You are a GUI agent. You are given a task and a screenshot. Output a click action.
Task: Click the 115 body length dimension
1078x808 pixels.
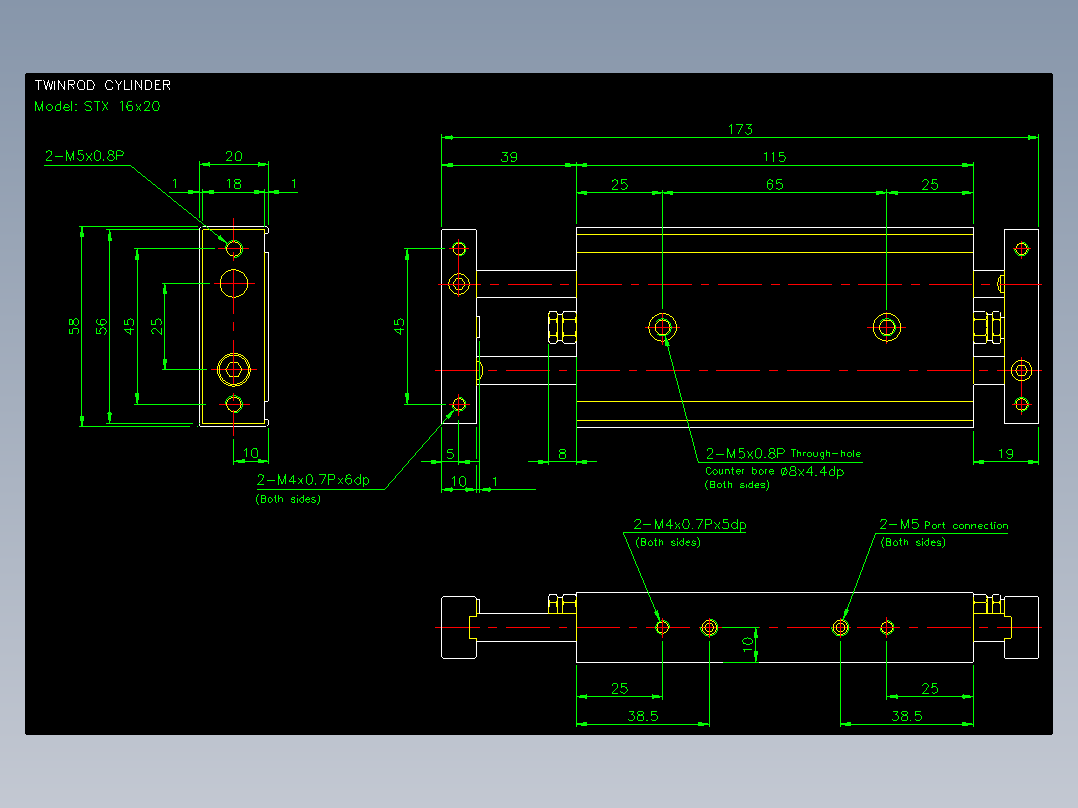[774, 157]
